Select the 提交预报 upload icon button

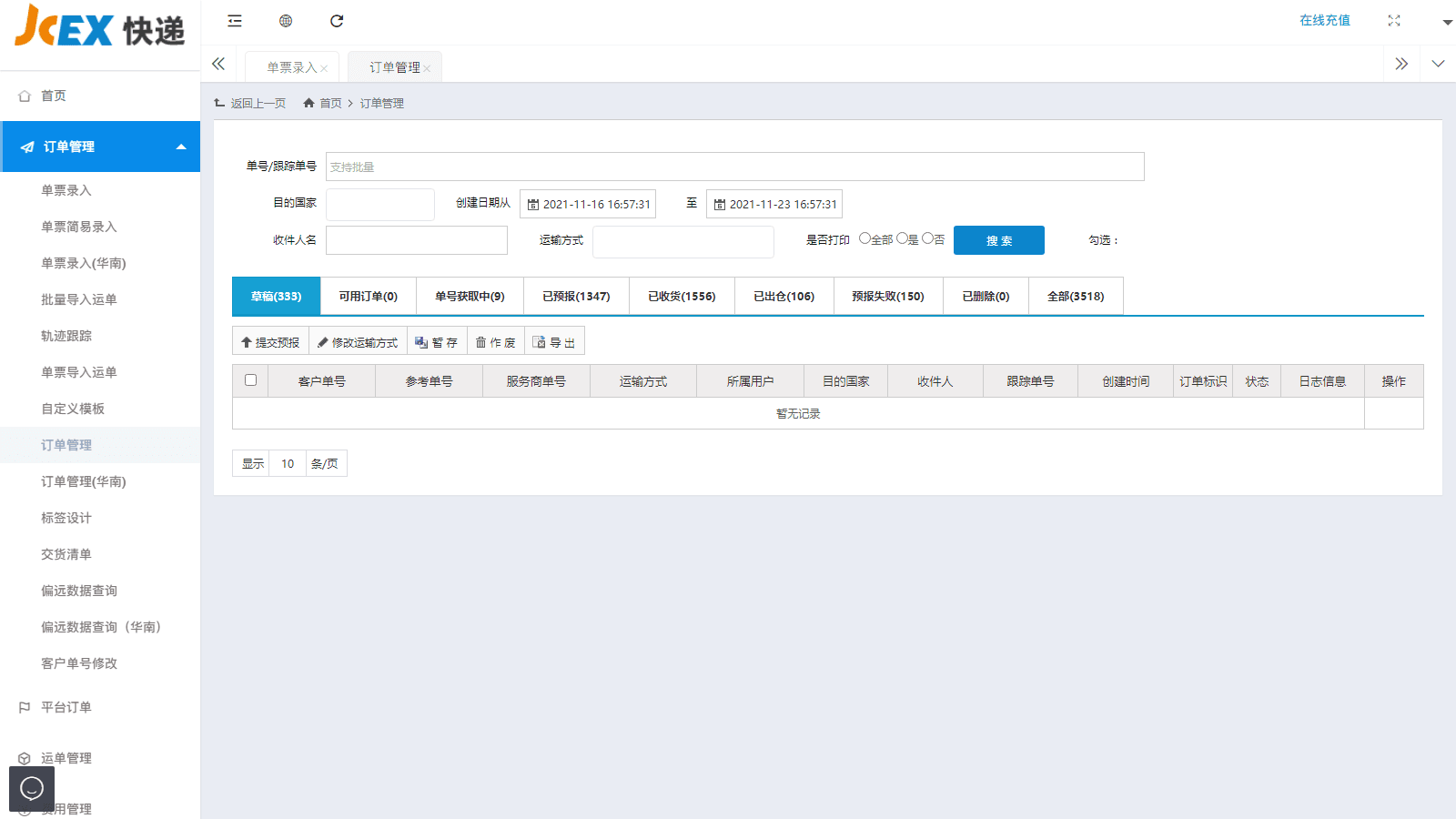[x=247, y=341]
